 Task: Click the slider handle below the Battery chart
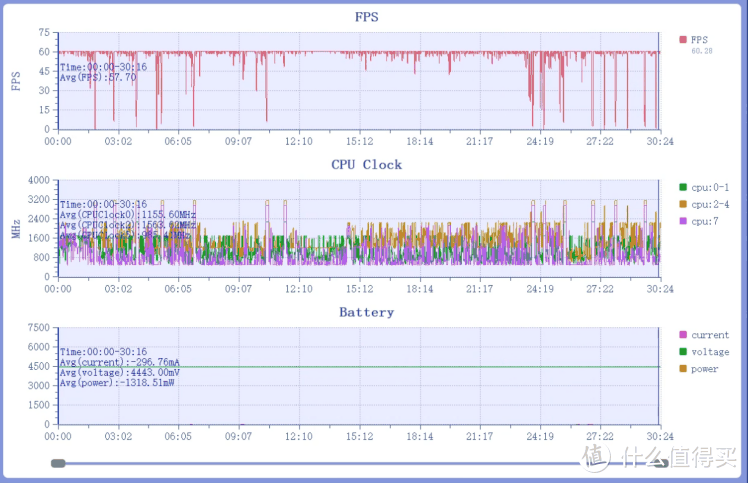pos(58,463)
